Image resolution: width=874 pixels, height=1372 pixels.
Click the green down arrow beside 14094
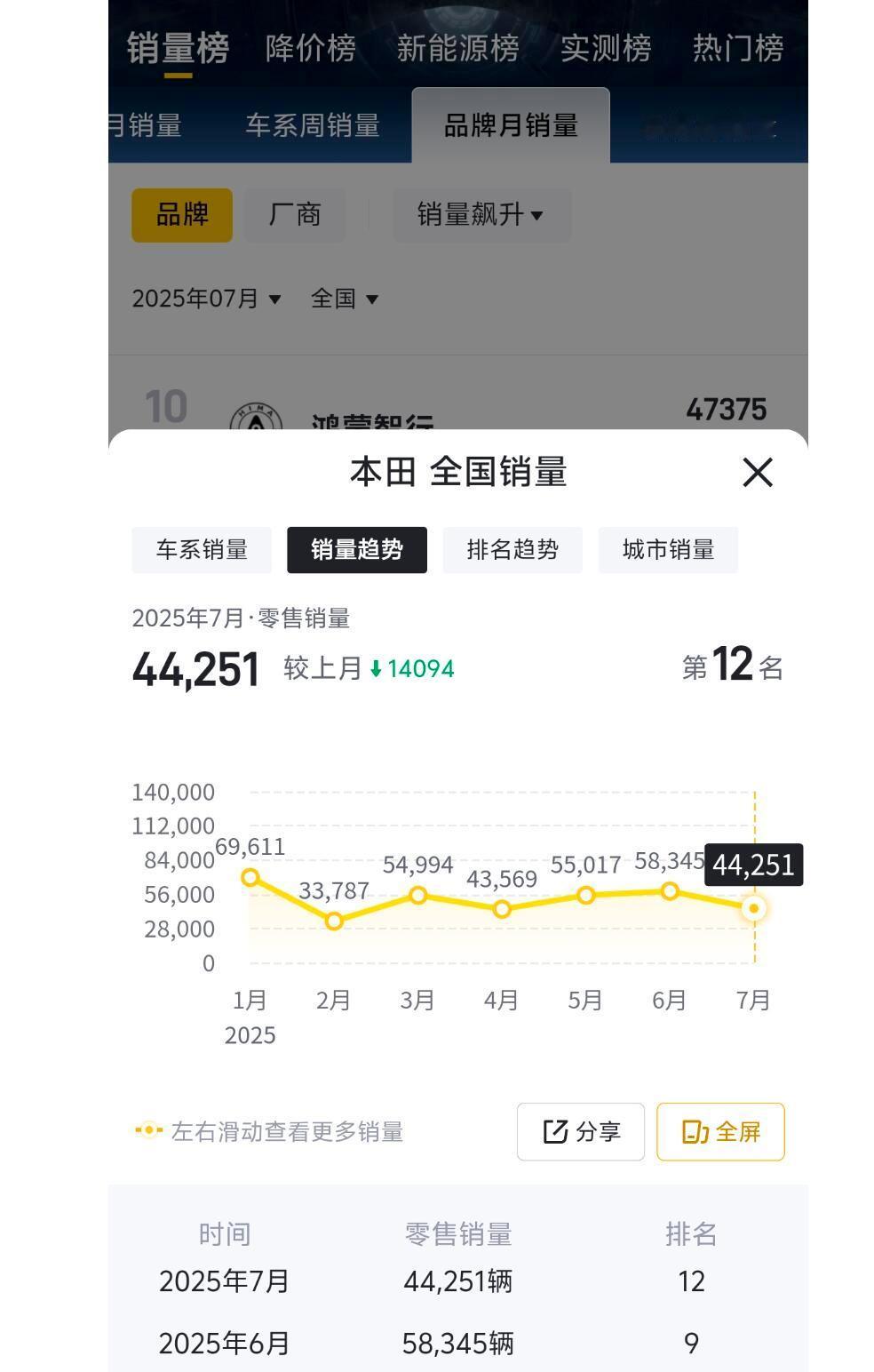pyautogui.click(x=376, y=669)
